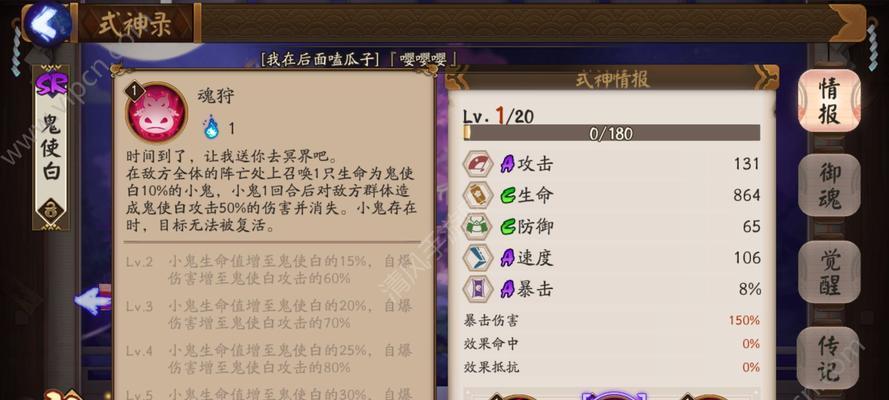Tap the blue back arrow button
The height and width of the screenshot is (400, 889).
click(49, 24)
